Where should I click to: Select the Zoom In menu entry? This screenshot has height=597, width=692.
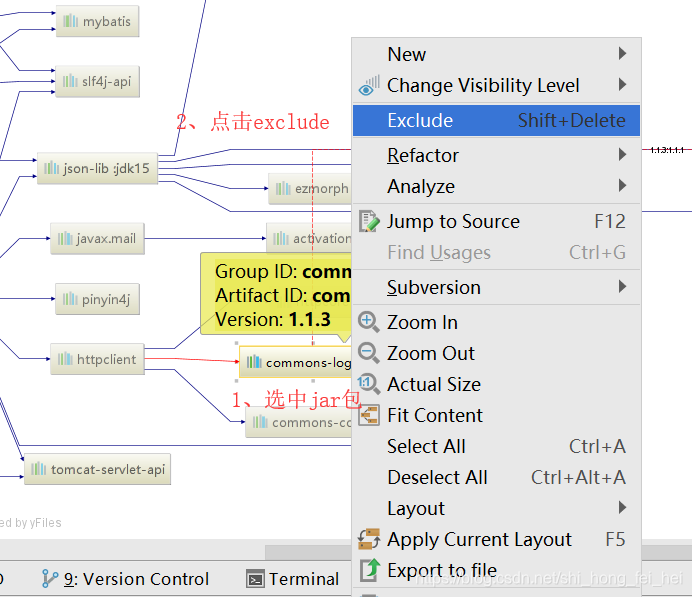tap(496, 322)
